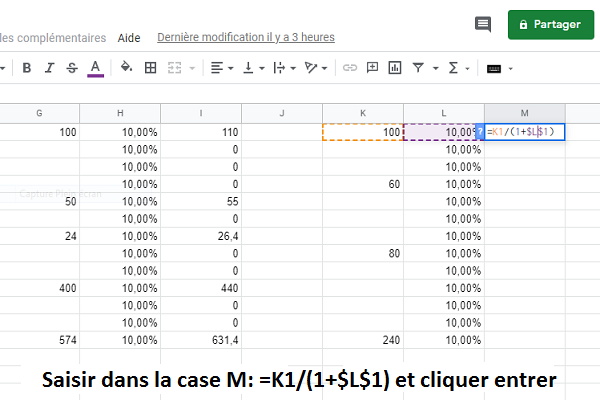Open the text color picker
Viewport: 600px width, 400px height.
95,68
